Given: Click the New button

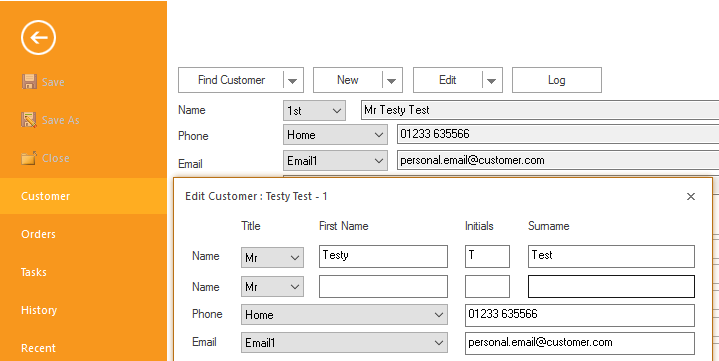Looking at the screenshot, I should coord(348,80).
